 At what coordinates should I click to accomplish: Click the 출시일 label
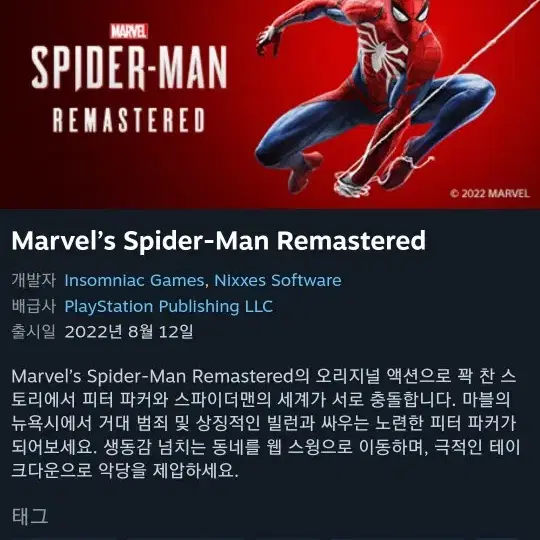coord(33,332)
